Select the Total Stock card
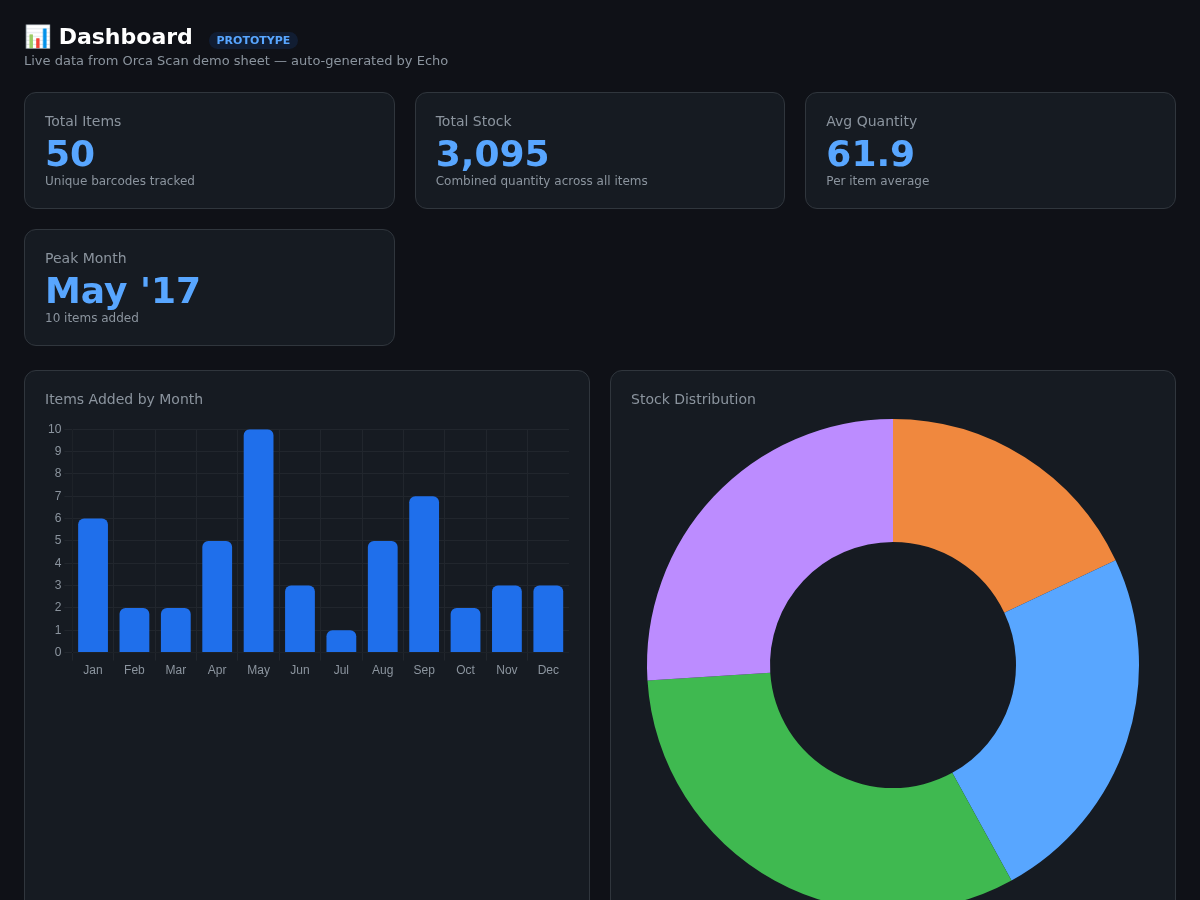 pyautogui.click(x=600, y=150)
